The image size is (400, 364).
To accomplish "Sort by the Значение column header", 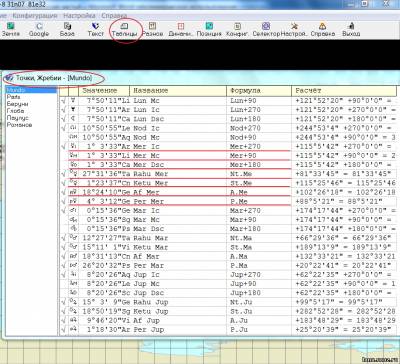I will 104,91.
